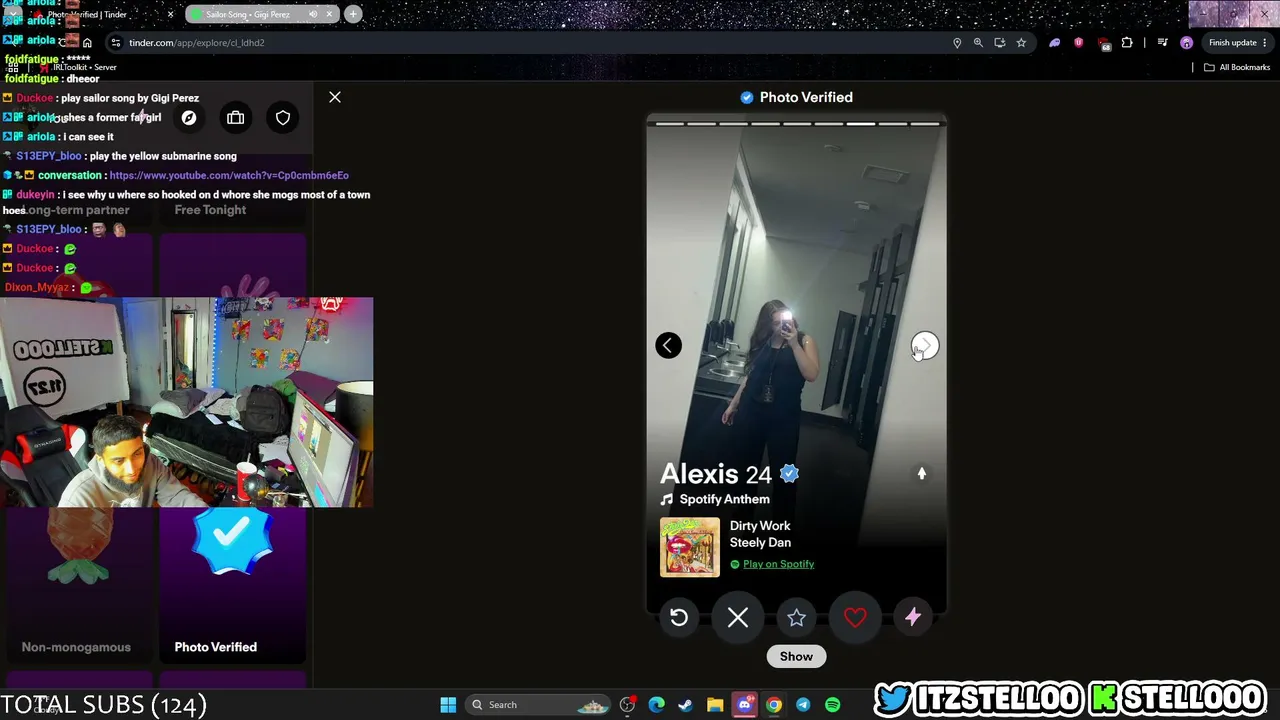The width and height of the screenshot is (1280, 720).
Task: Click the Show button below the action bar
Action: (796, 656)
